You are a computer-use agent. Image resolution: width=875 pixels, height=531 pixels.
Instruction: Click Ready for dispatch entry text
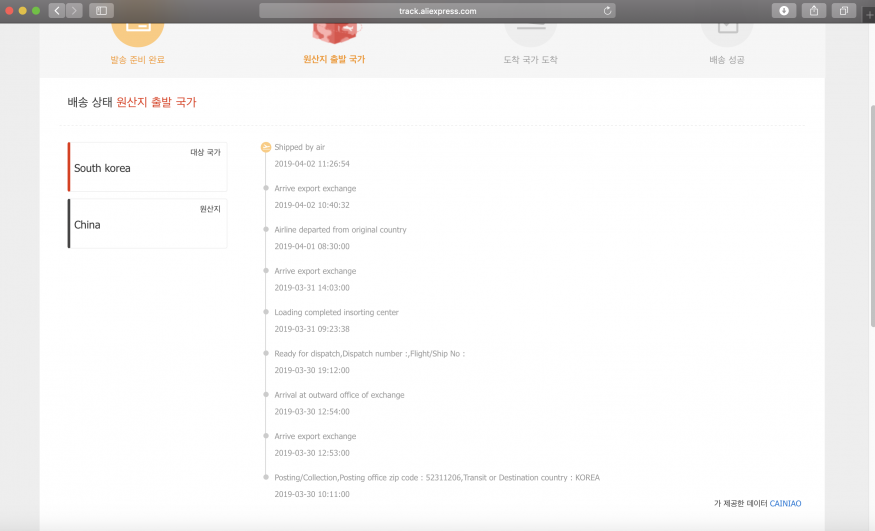(x=369, y=354)
